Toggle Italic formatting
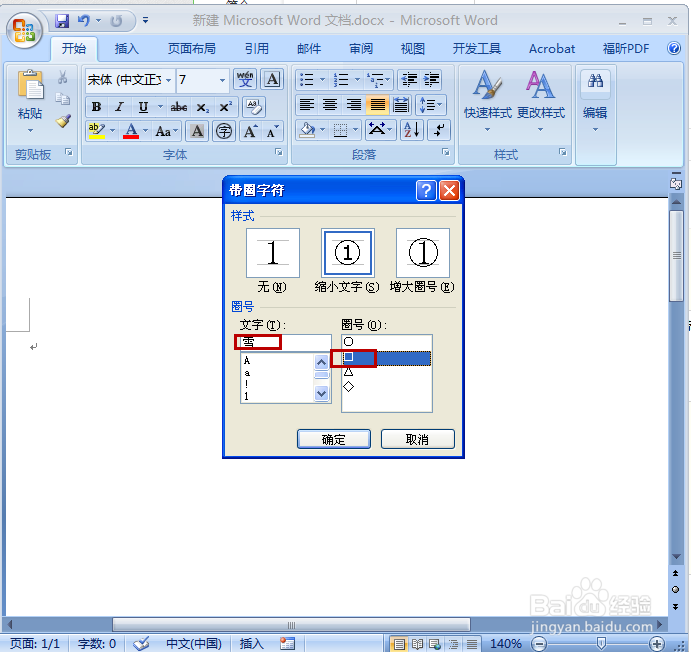The width and height of the screenshot is (691, 652). pos(119,107)
